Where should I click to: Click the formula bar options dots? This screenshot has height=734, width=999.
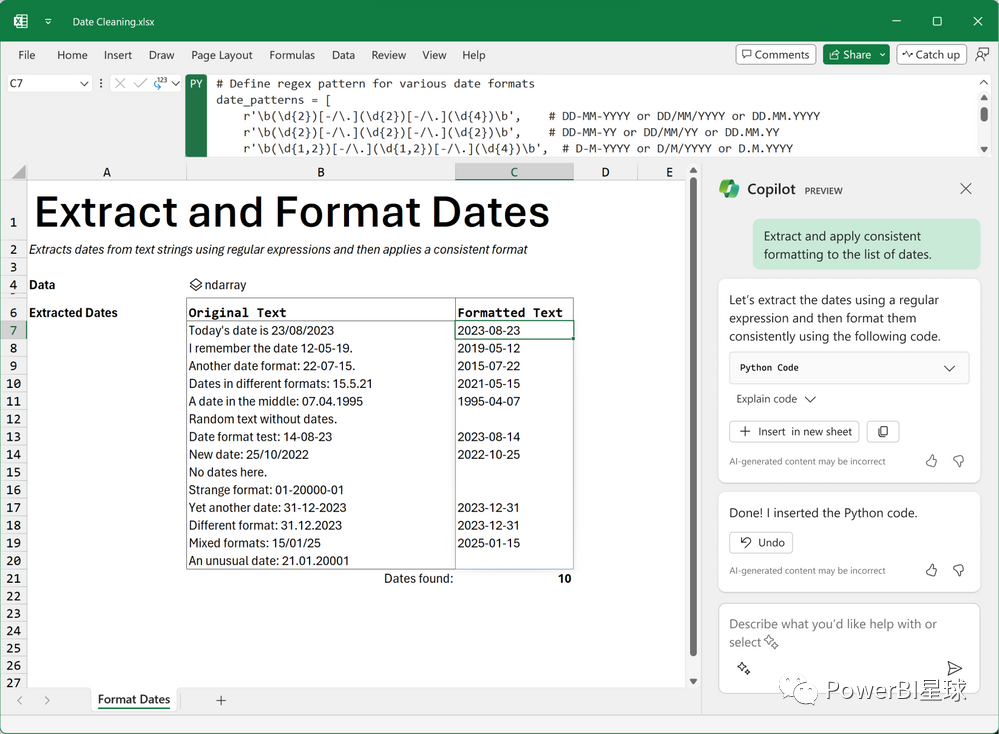pyautogui.click(x=101, y=83)
